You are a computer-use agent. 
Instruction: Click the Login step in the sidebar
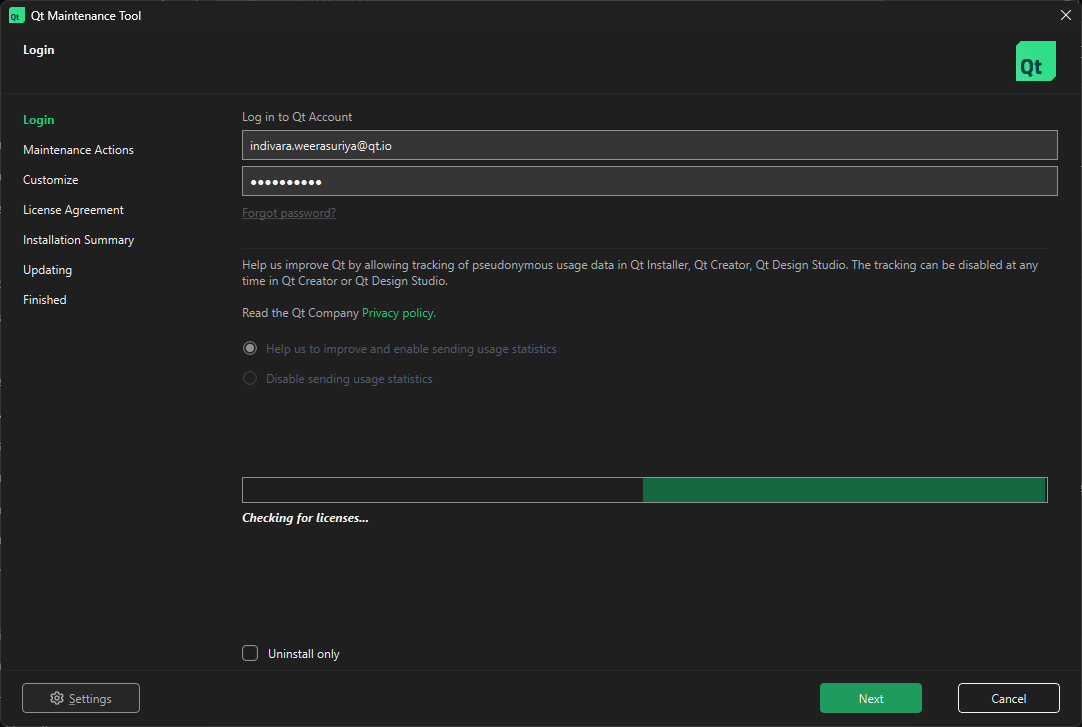(39, 120)
